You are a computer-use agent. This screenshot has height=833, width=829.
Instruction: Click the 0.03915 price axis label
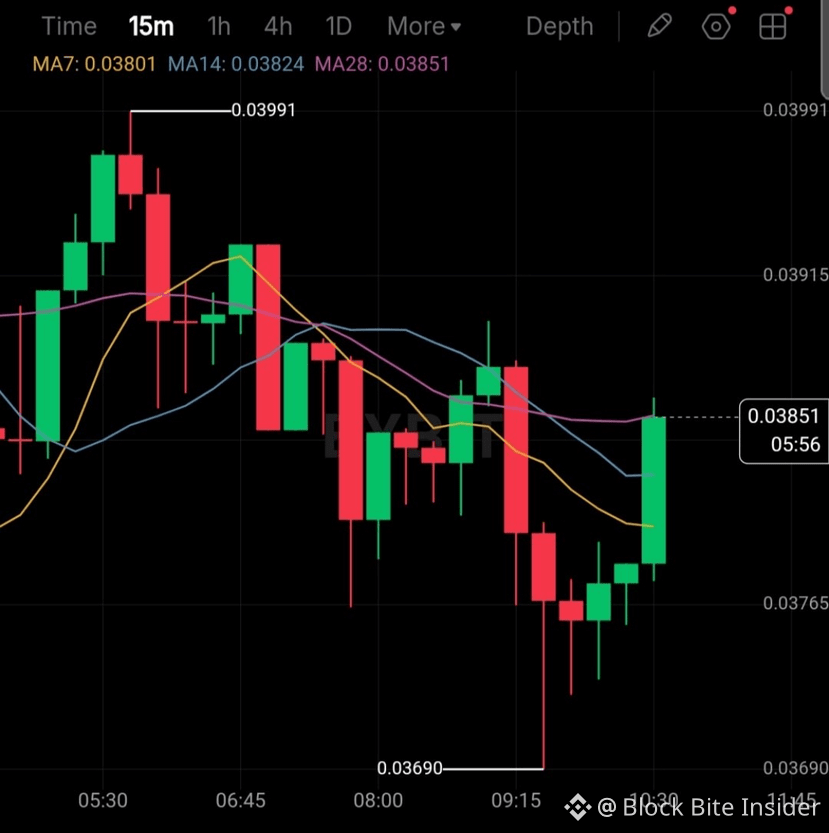point(796,275)
